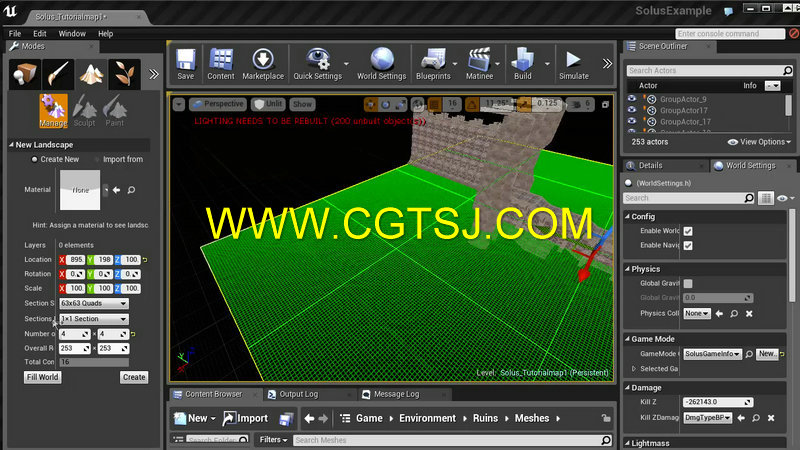
Task: Toggle rotation snap in viewport
Action: pos(472,105)
